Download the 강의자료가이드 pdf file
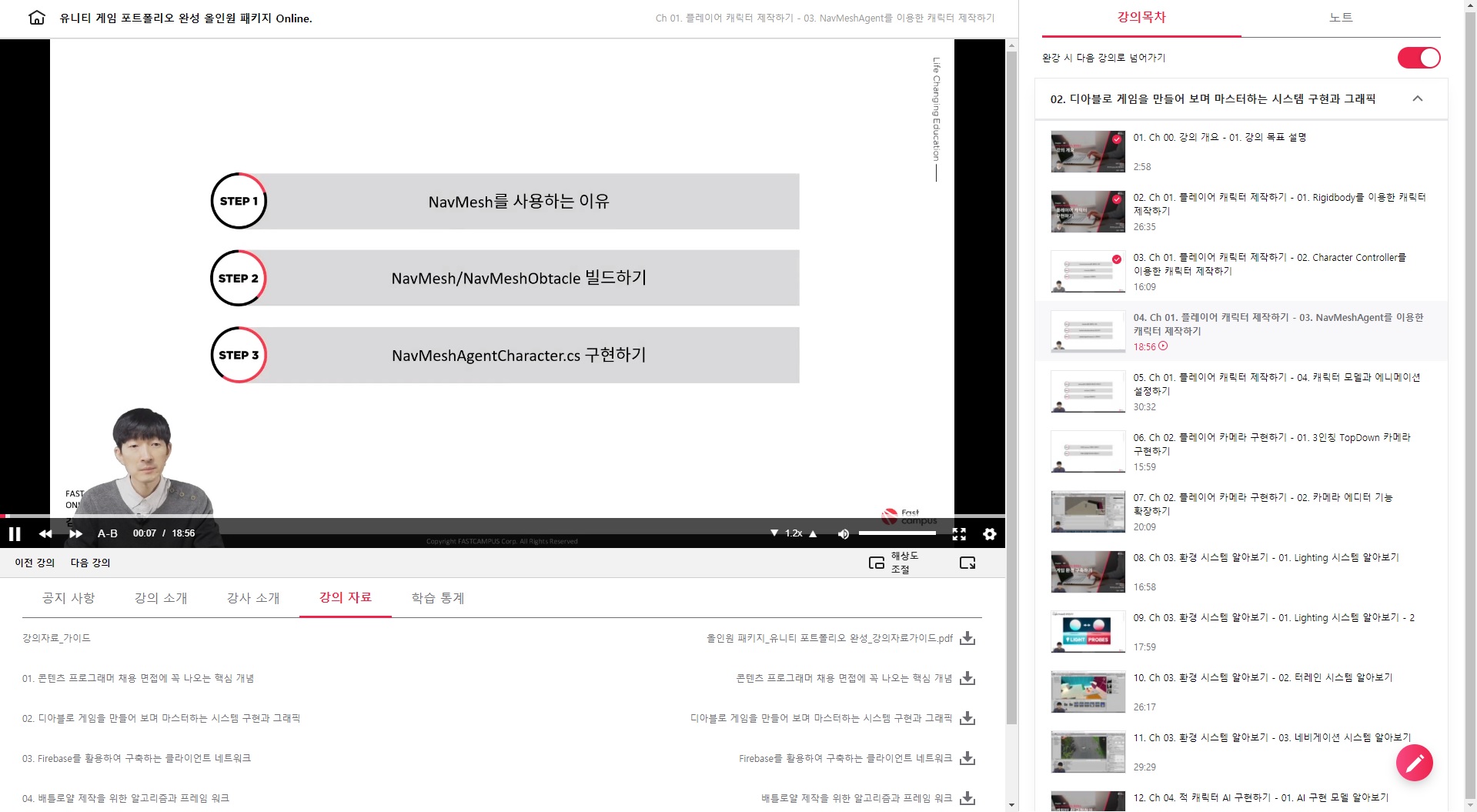Image resolution: width=1477 pixels, height=812 pixels. point(967,638)
